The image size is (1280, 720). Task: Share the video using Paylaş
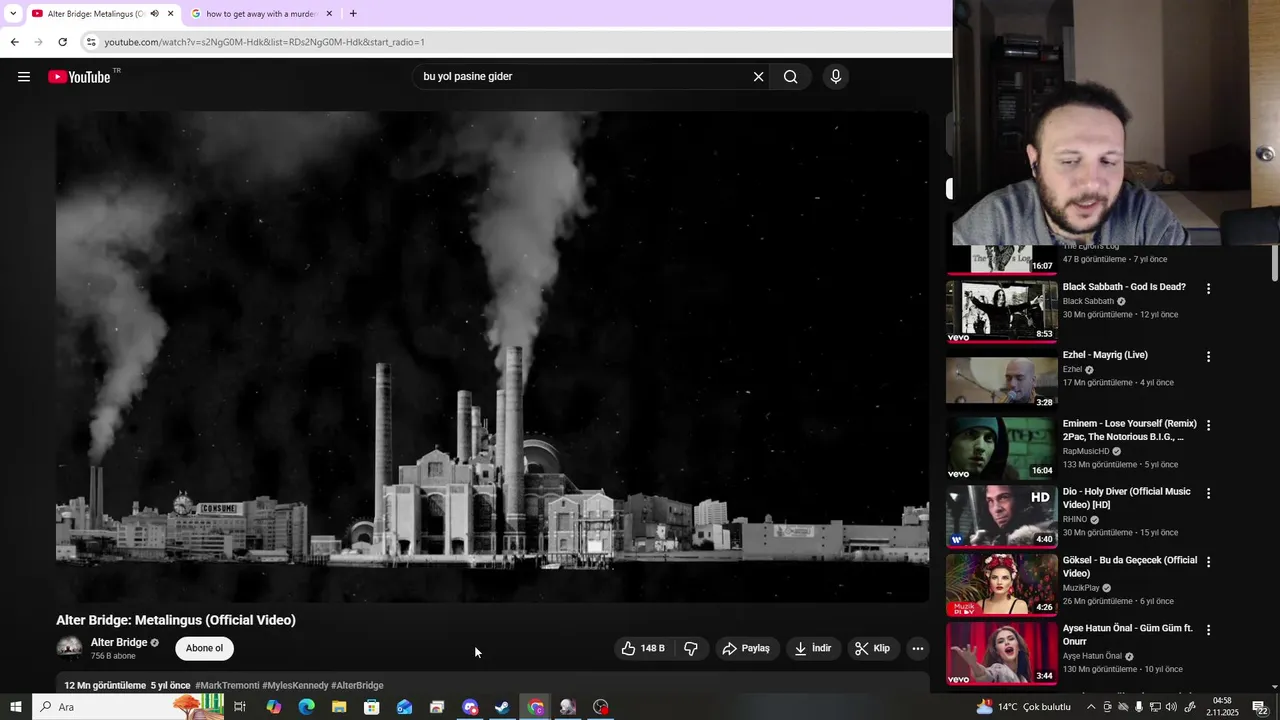point(746,648)
